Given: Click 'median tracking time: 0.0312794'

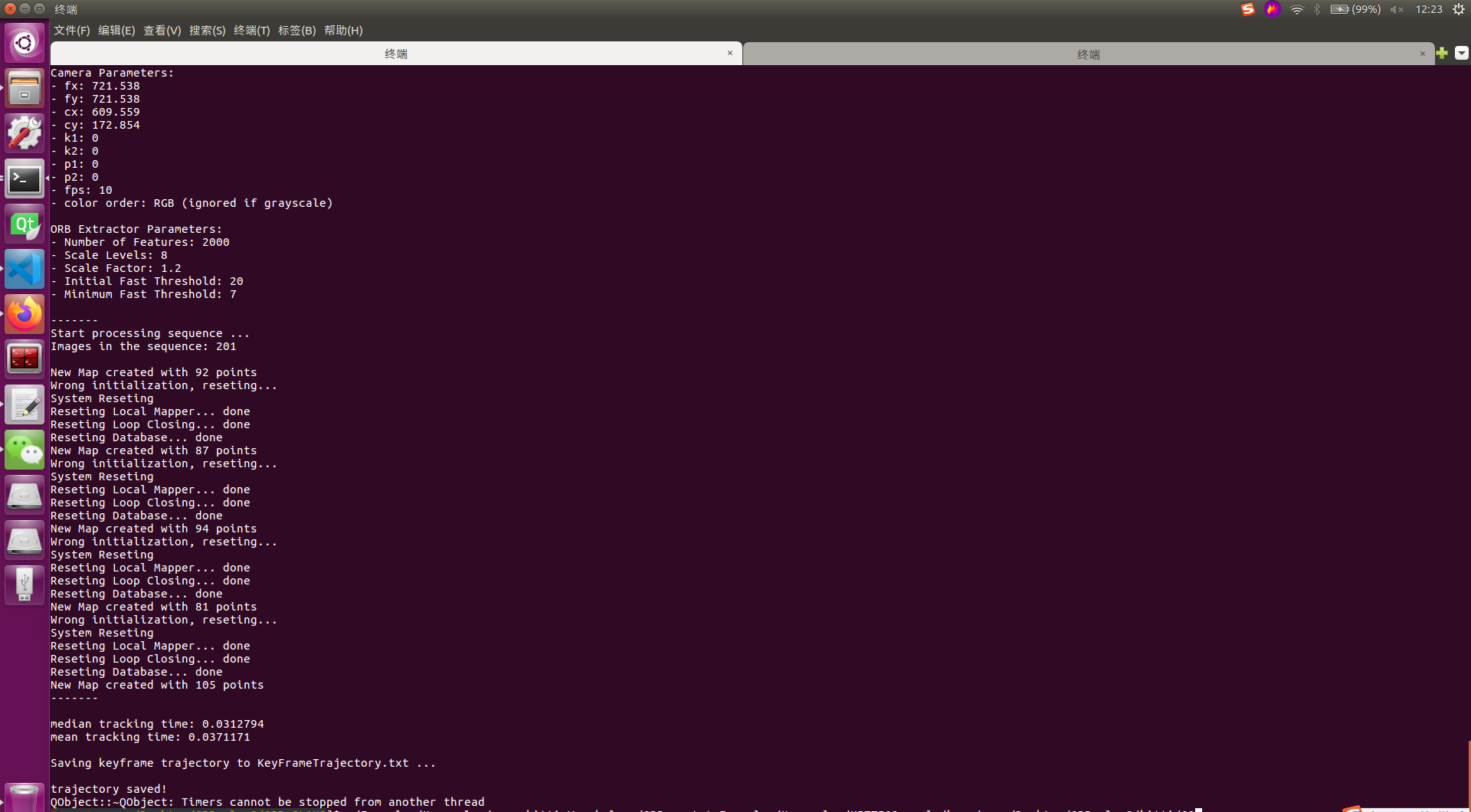Looking at the screenshot, I should pyautogui.click(x=157, y=724).
